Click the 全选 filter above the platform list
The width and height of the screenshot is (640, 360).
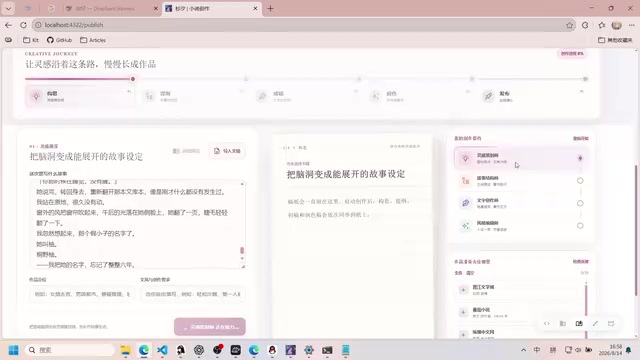pyautogui.click(x=458, y=273)
